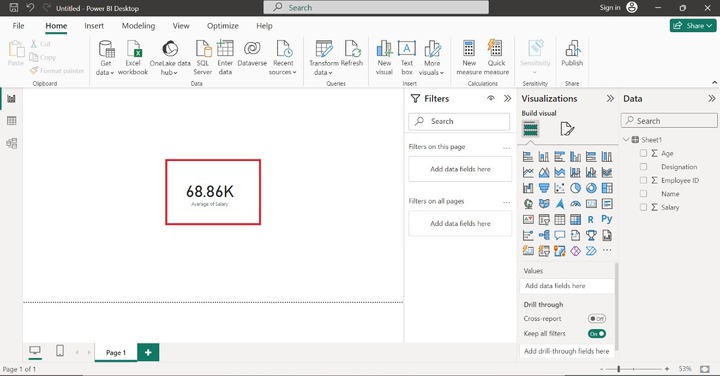Open Model view in left sidebar
The image size is (720, 376).
pos(12,143)
